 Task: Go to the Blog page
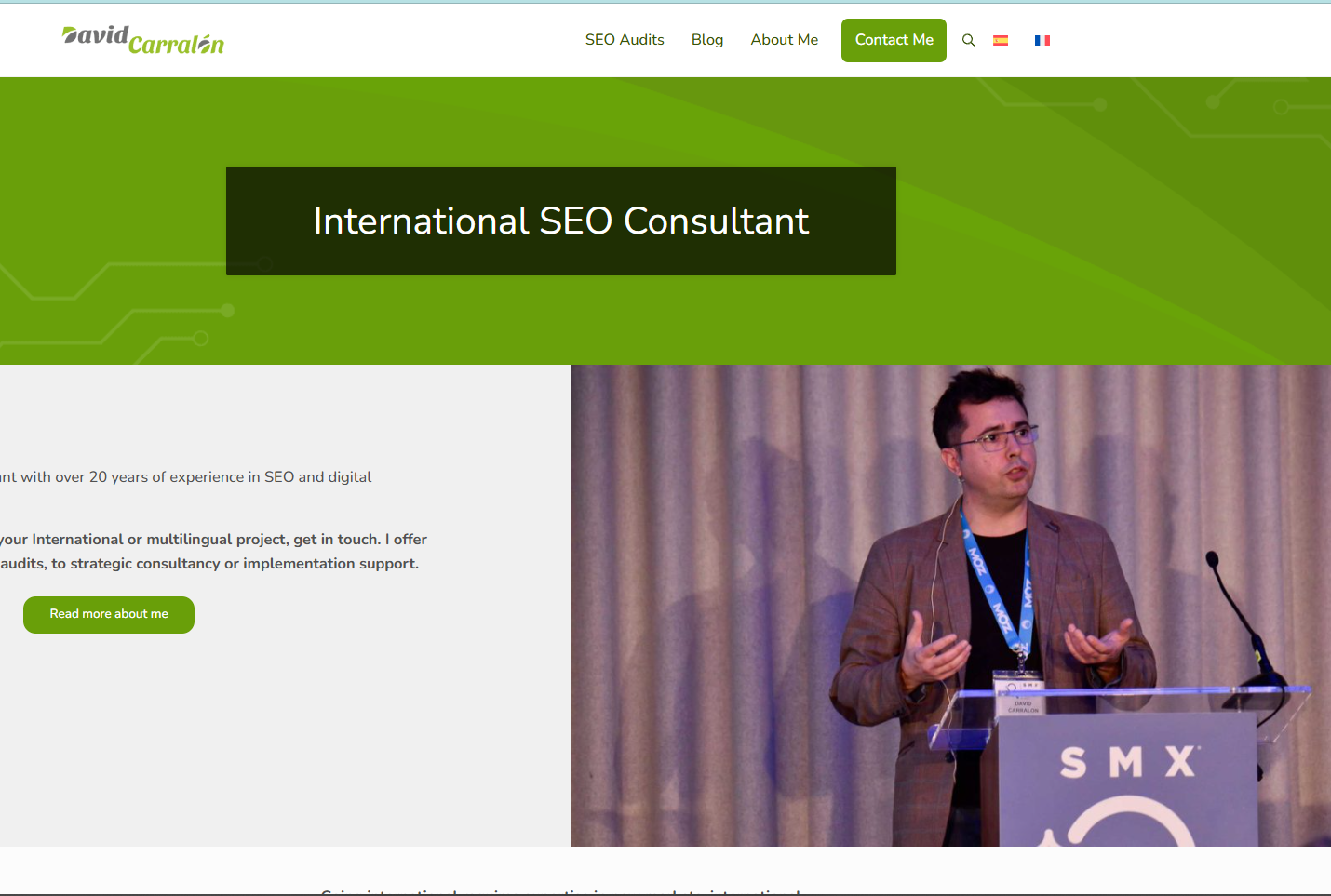[707, 40]
